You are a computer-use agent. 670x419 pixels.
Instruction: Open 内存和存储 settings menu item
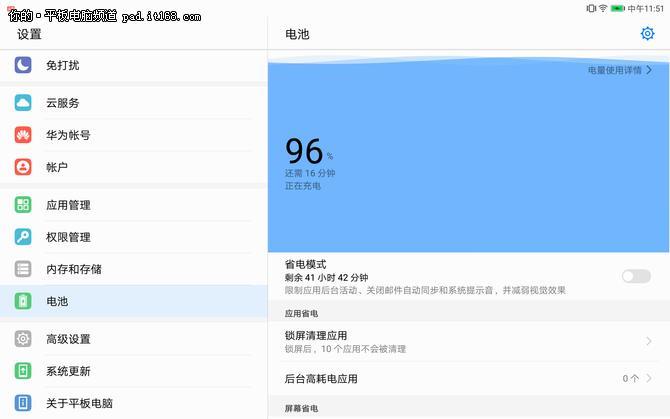click(133, 269)
